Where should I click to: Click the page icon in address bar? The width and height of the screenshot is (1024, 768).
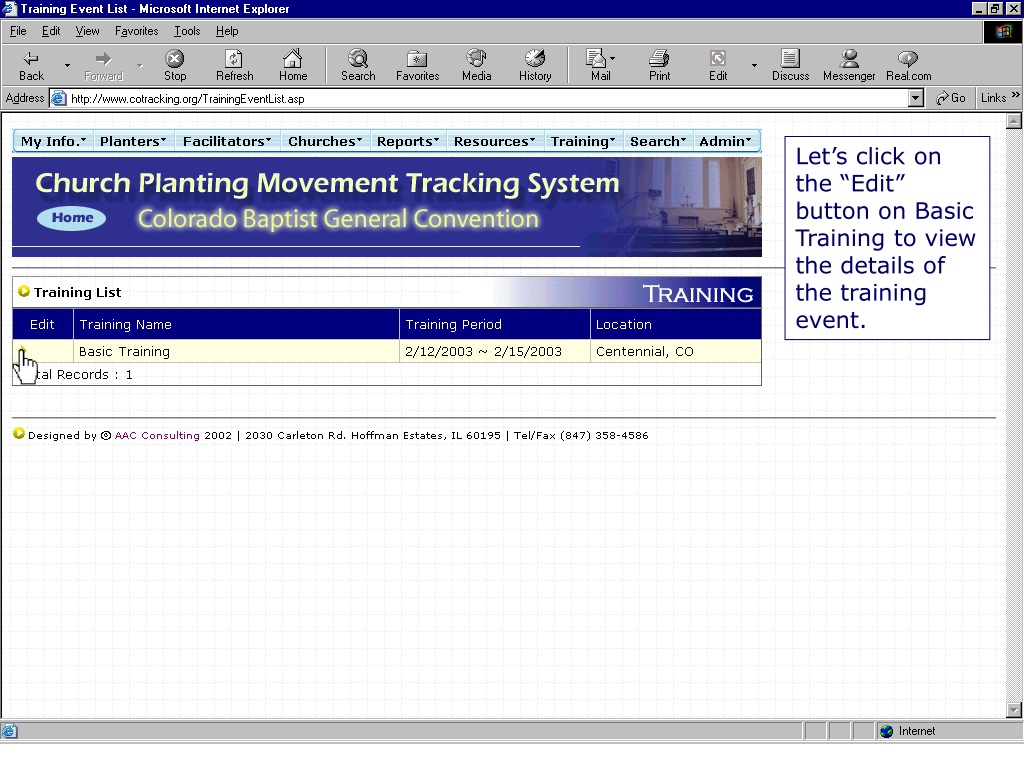pyautogui.click(x=59, y=99)
